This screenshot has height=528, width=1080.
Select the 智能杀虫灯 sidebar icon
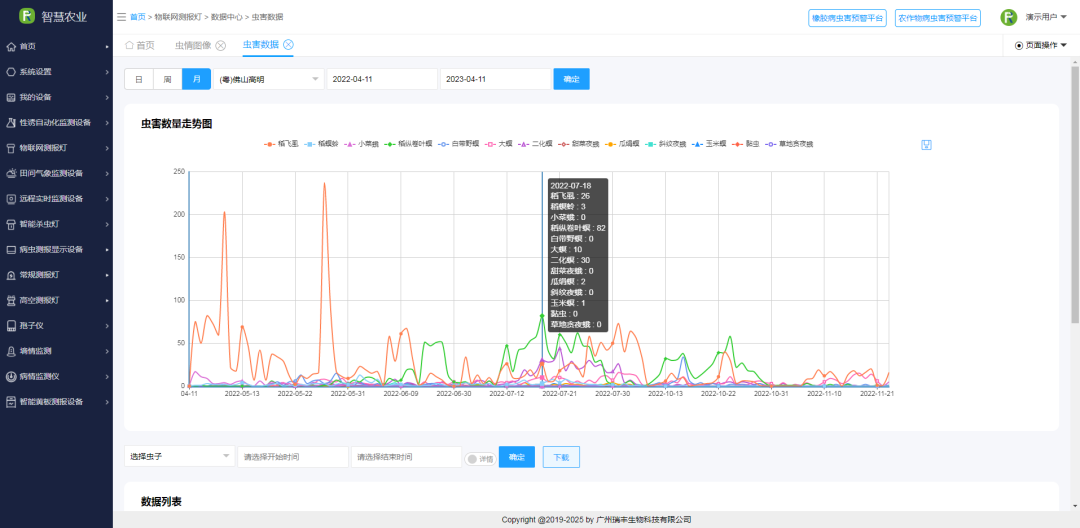coord(11,224)
